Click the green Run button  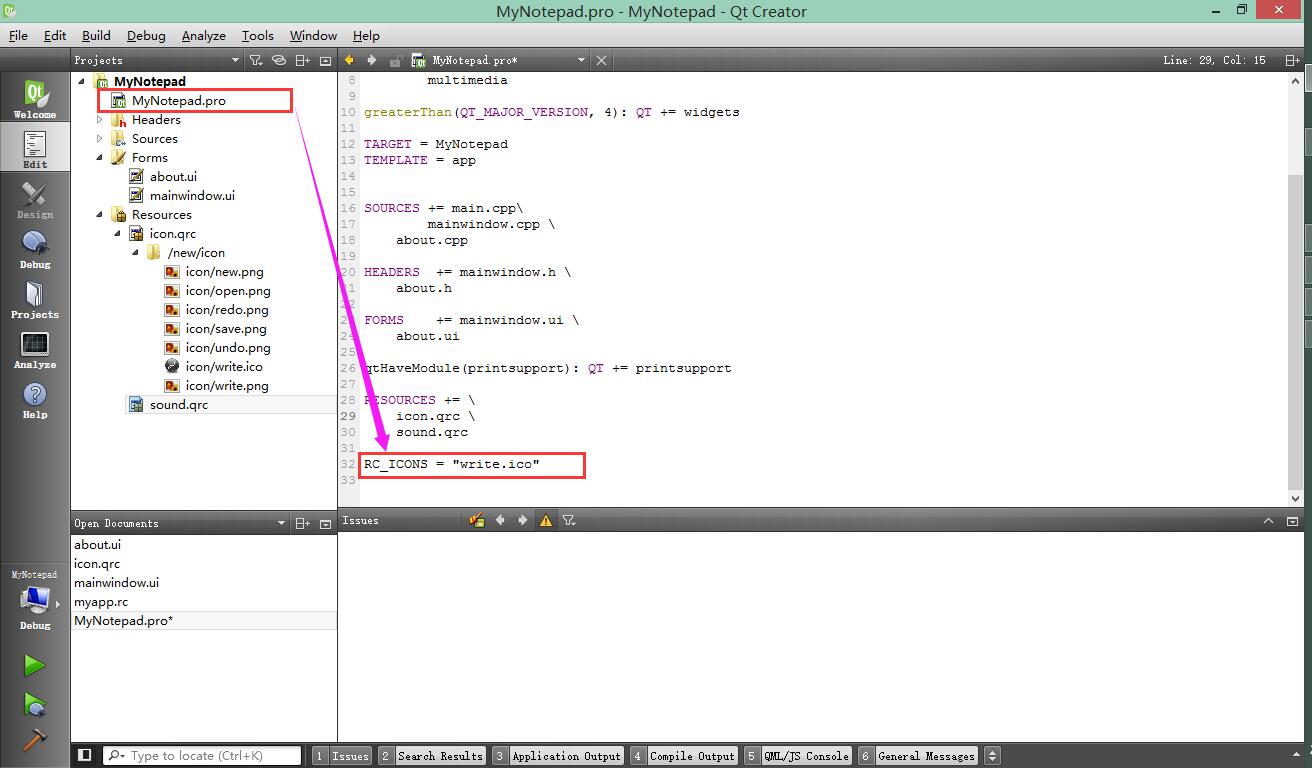click(35, 666)
